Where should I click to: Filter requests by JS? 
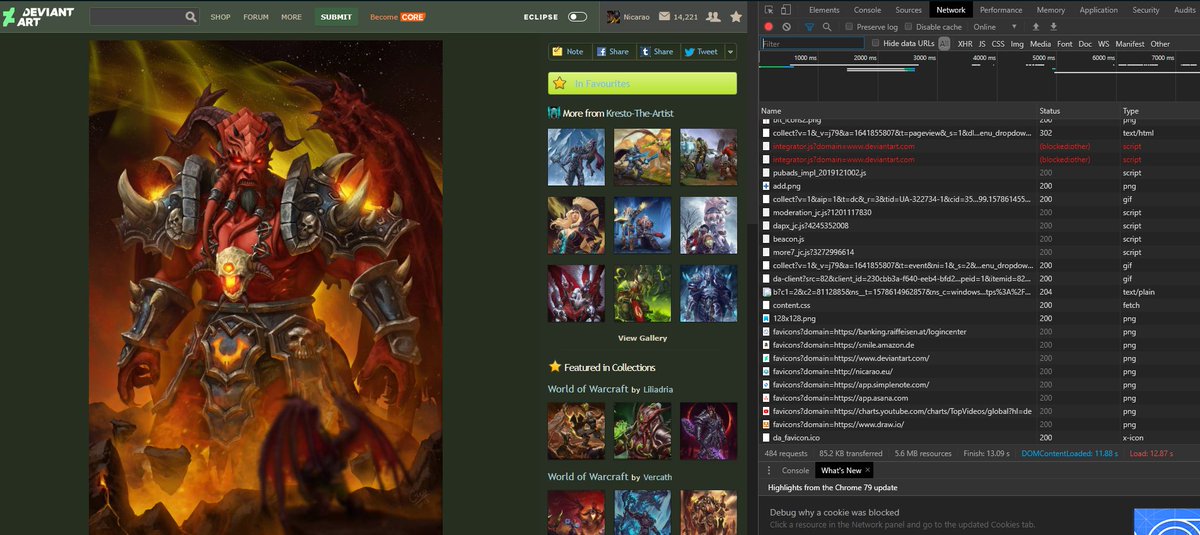[982, 44]
